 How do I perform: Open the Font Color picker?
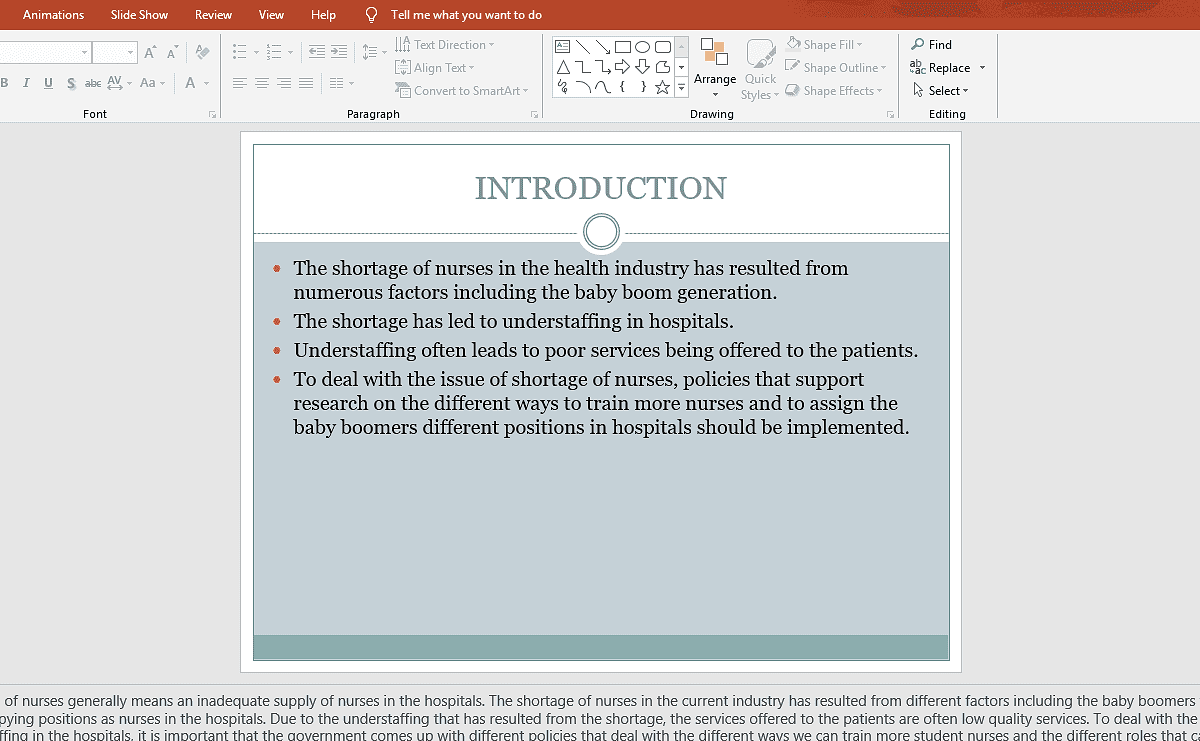(x=196, y=83)
